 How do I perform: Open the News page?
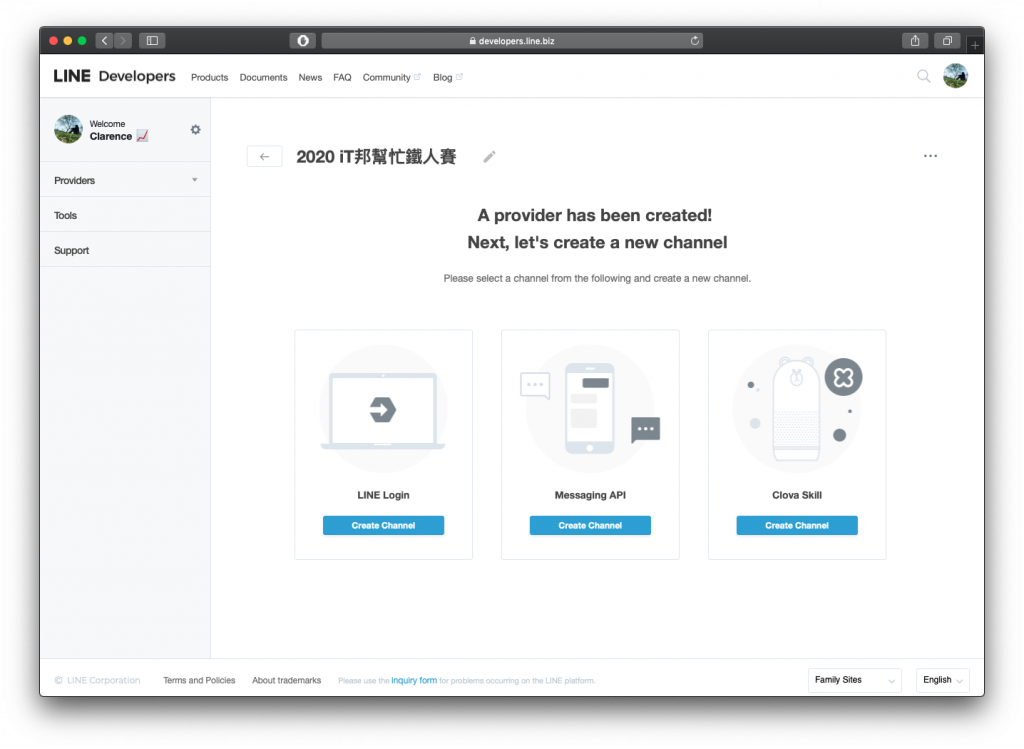(310, 77)
